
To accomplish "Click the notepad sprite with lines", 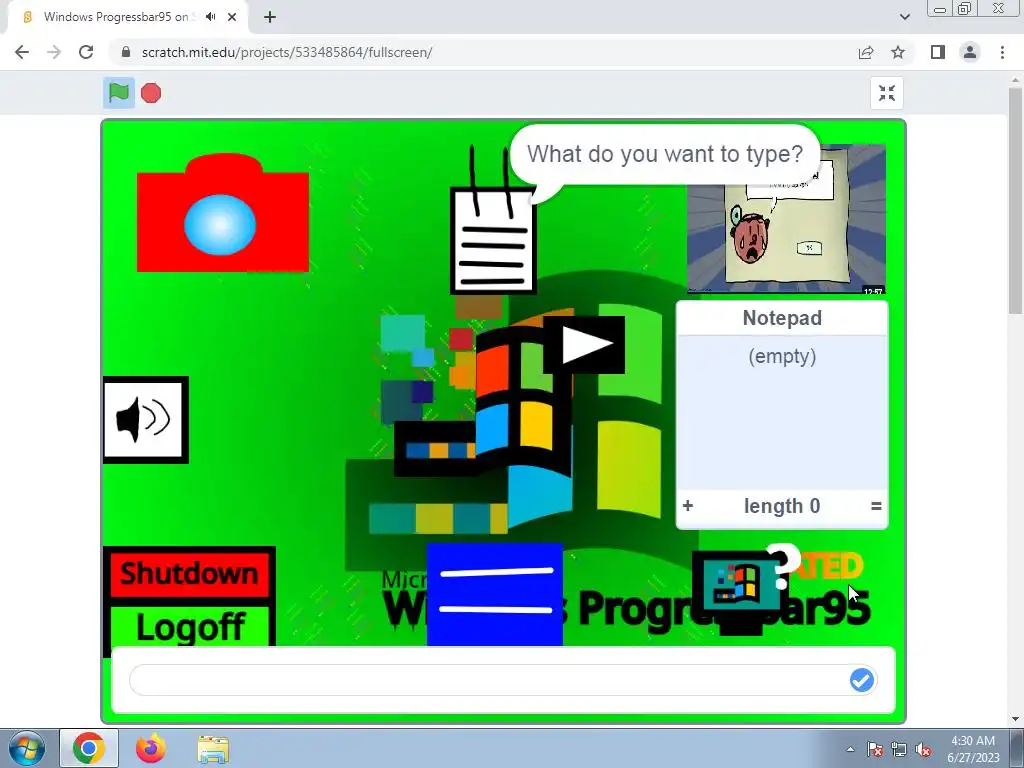I will pos(493,240).
